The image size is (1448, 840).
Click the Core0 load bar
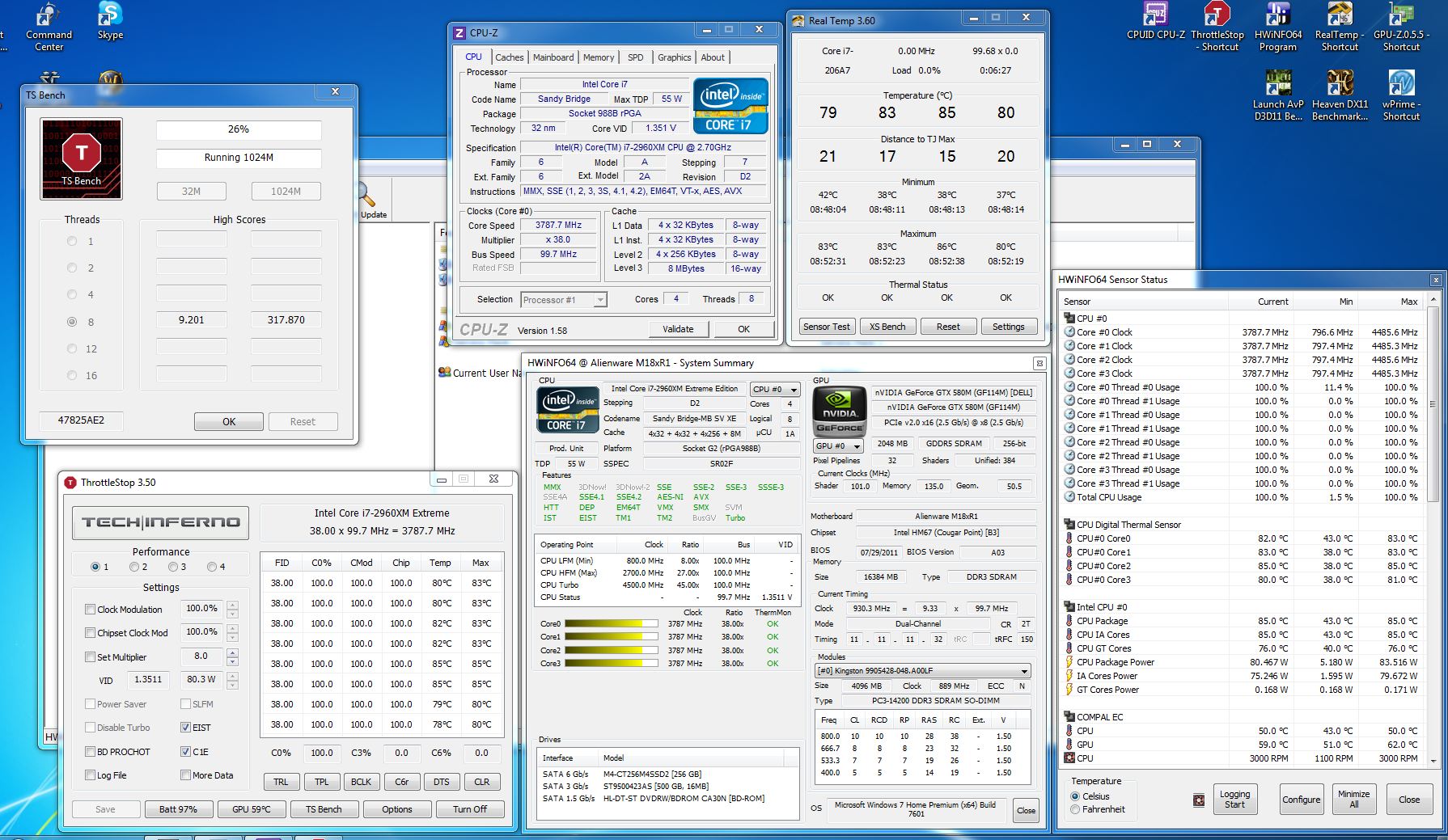(x=611, y=624)
